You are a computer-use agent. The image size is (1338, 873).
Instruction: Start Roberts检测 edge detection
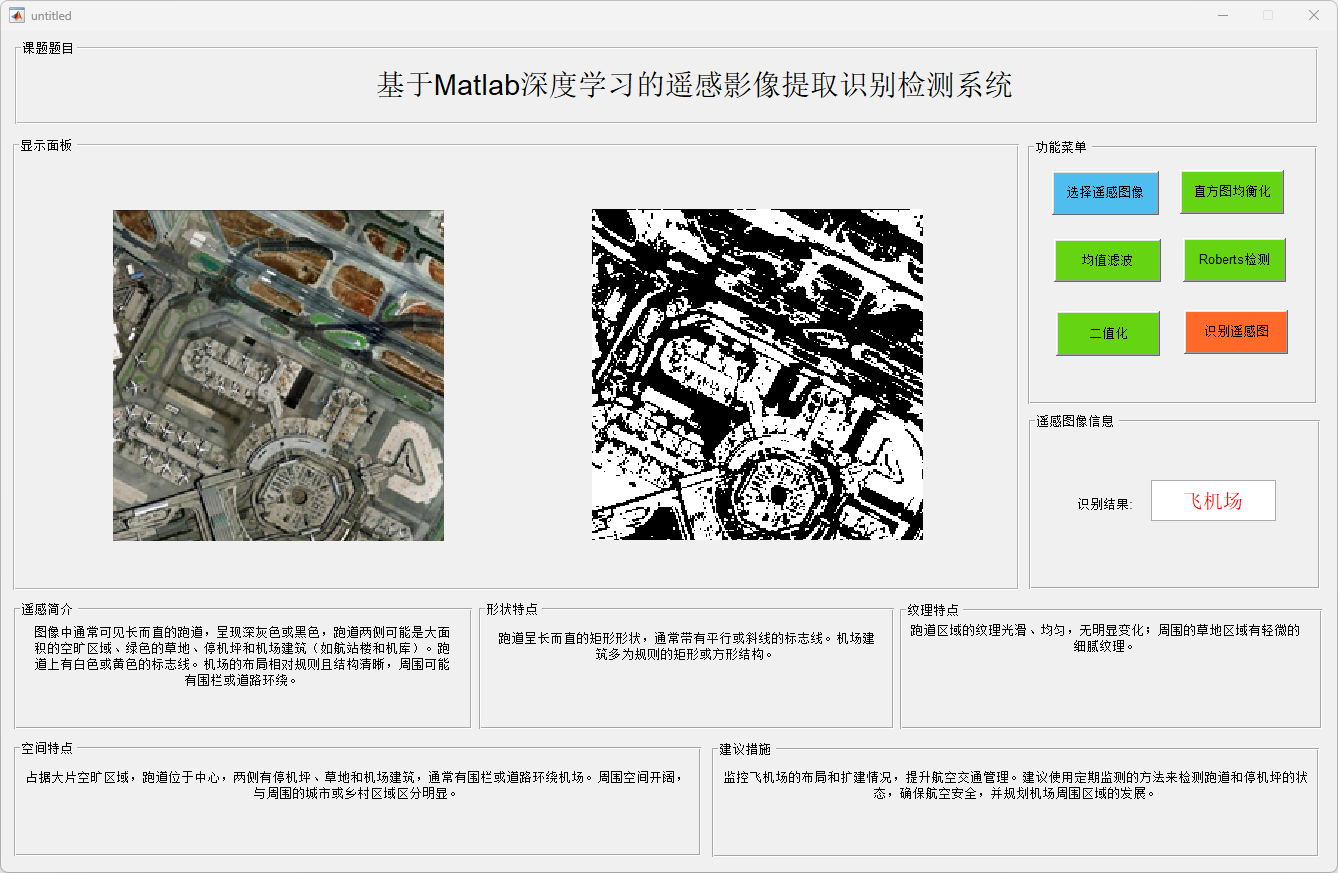(1234, 260)
